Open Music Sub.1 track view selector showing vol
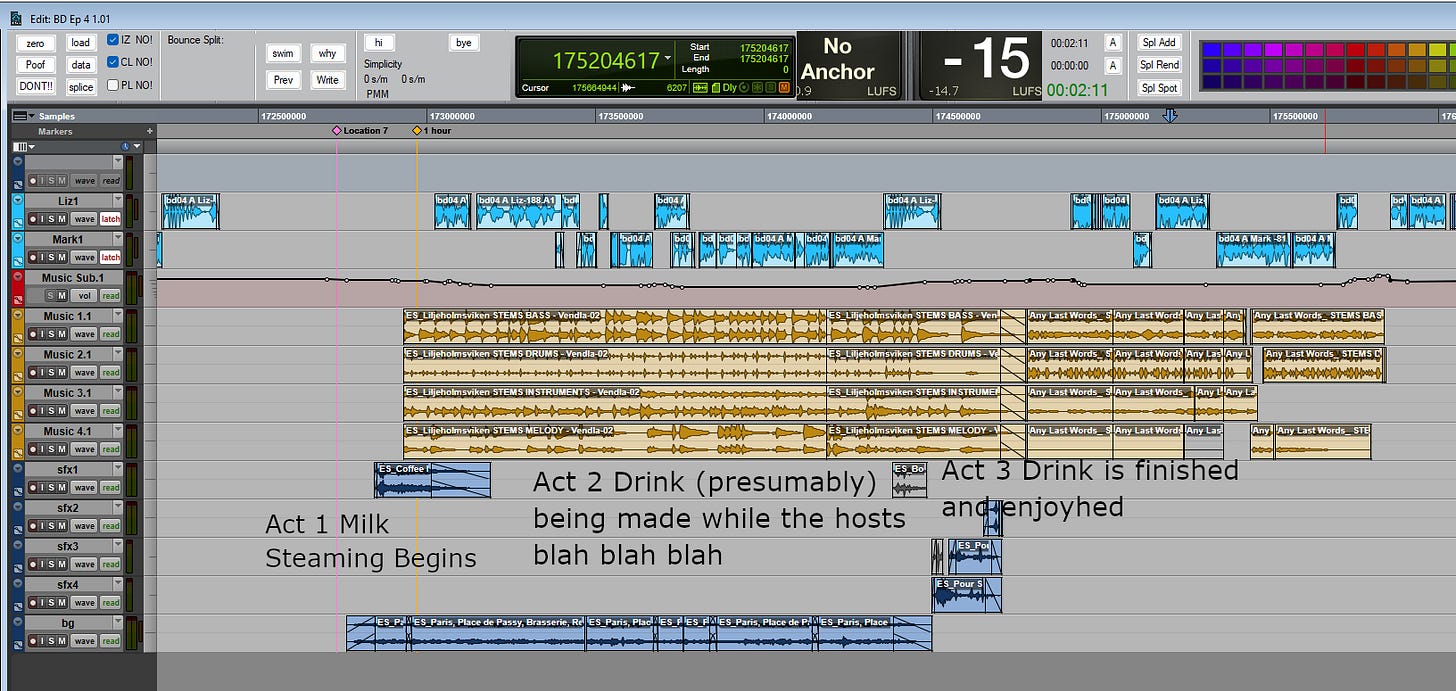 [x=85, y=296]
